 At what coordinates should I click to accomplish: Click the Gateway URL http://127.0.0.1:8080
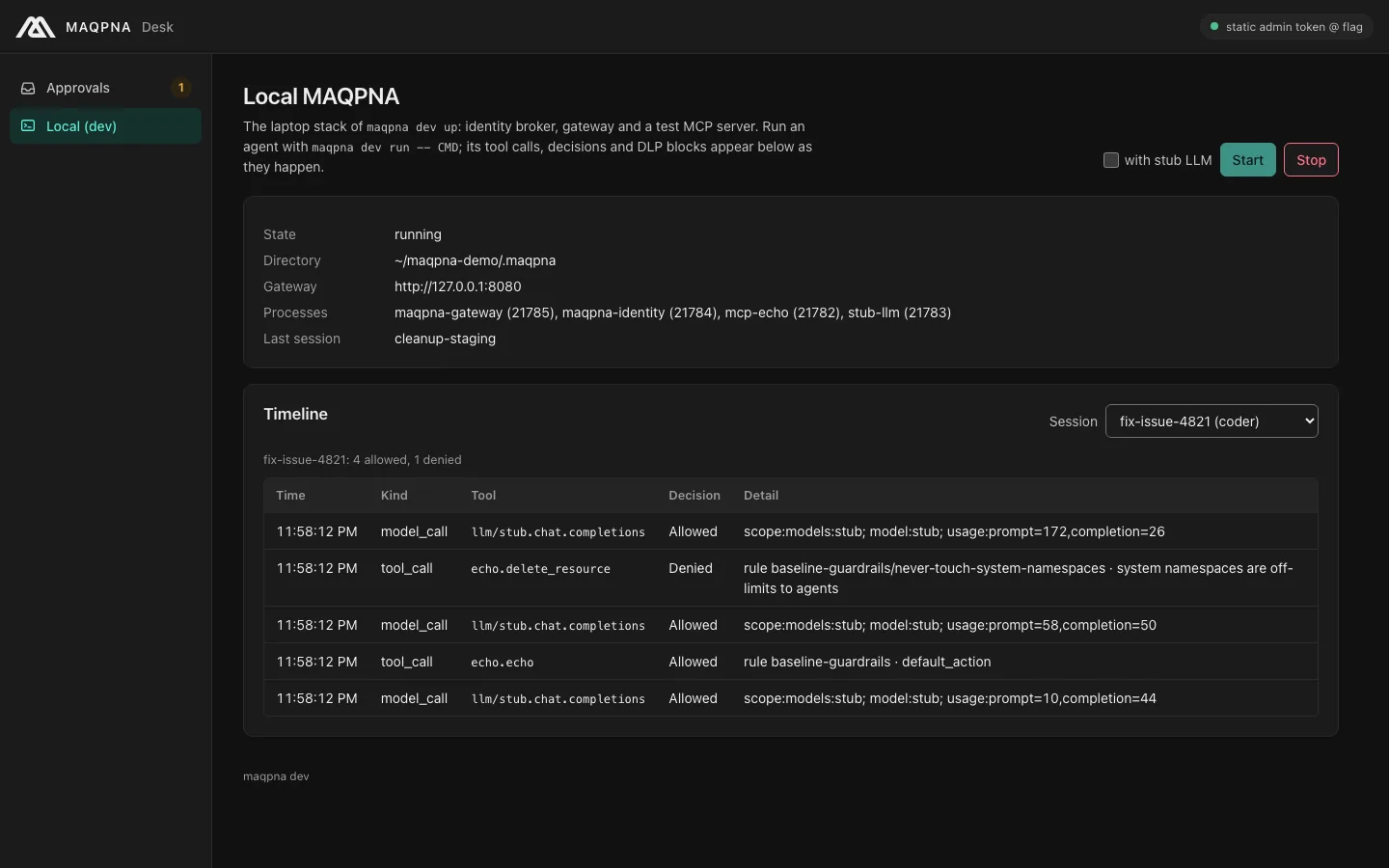[457, 286]
